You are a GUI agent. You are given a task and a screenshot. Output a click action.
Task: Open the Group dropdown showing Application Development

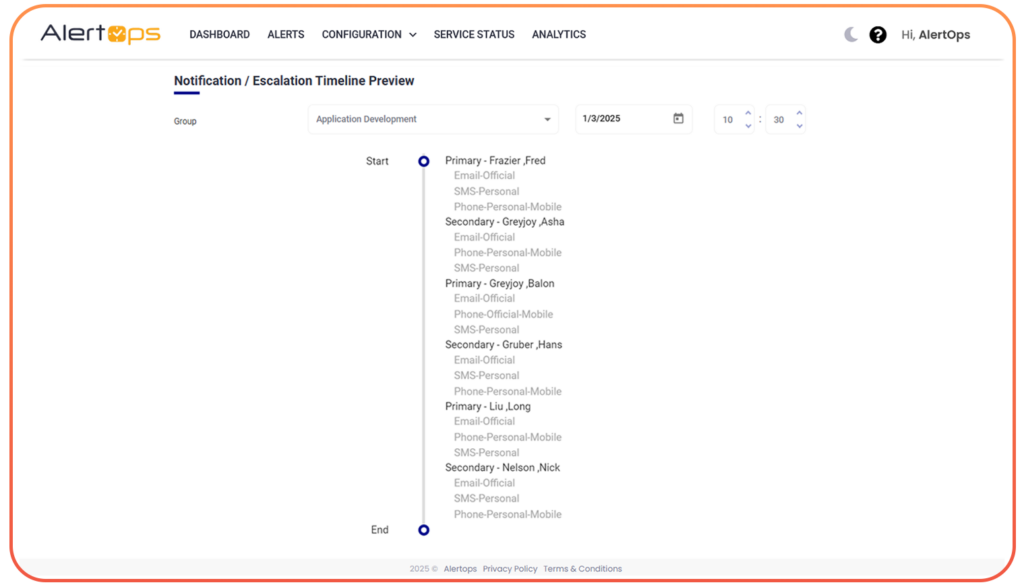click(432, 119)
